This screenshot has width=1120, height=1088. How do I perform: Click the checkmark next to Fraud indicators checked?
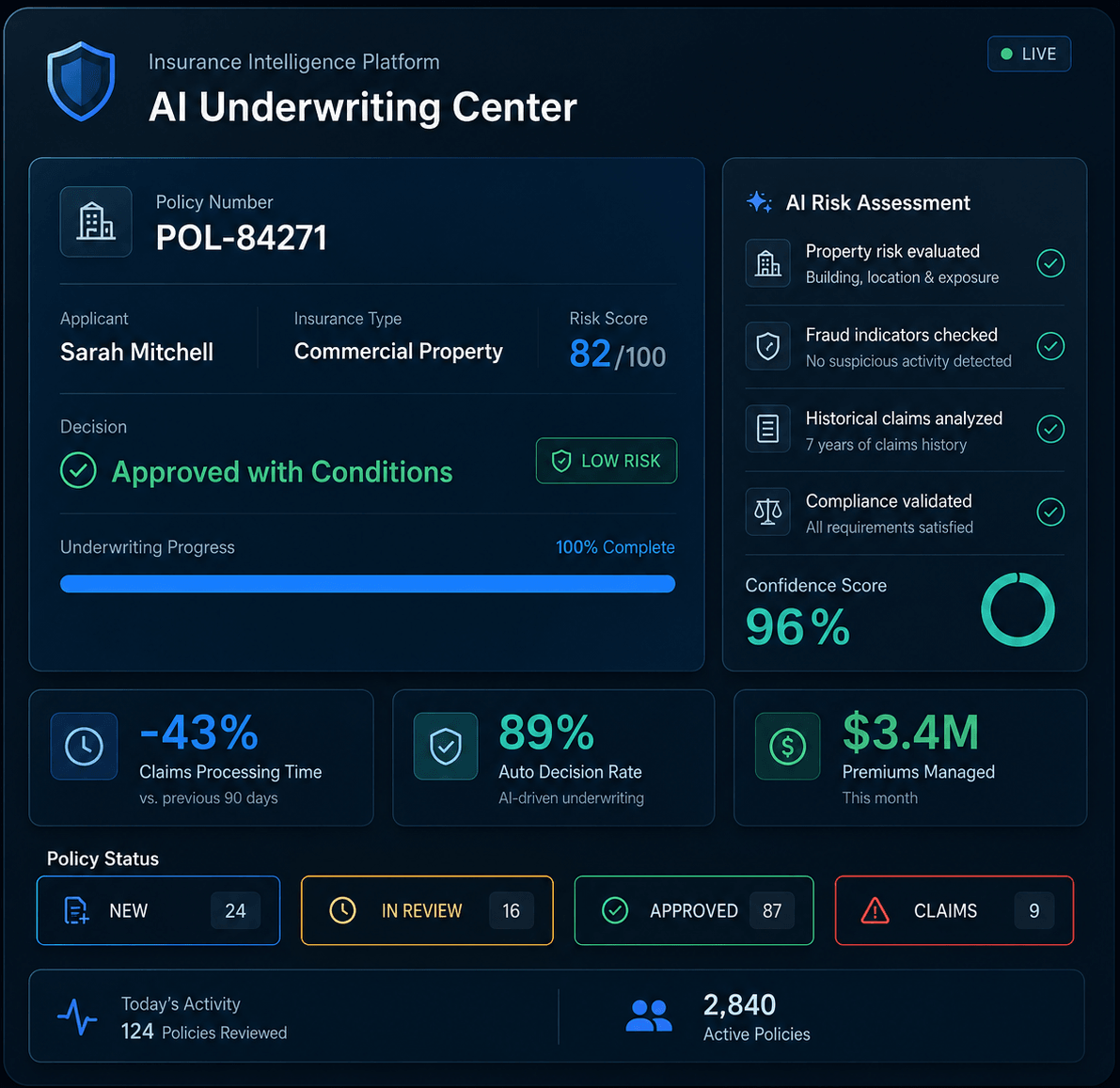click(x=1050, y=346)
